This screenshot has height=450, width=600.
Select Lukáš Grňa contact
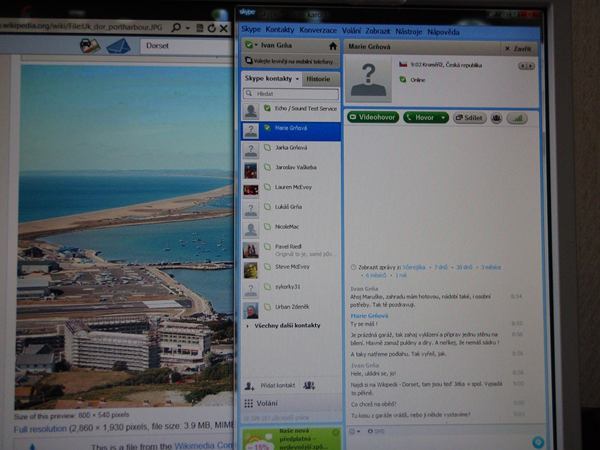291,209
